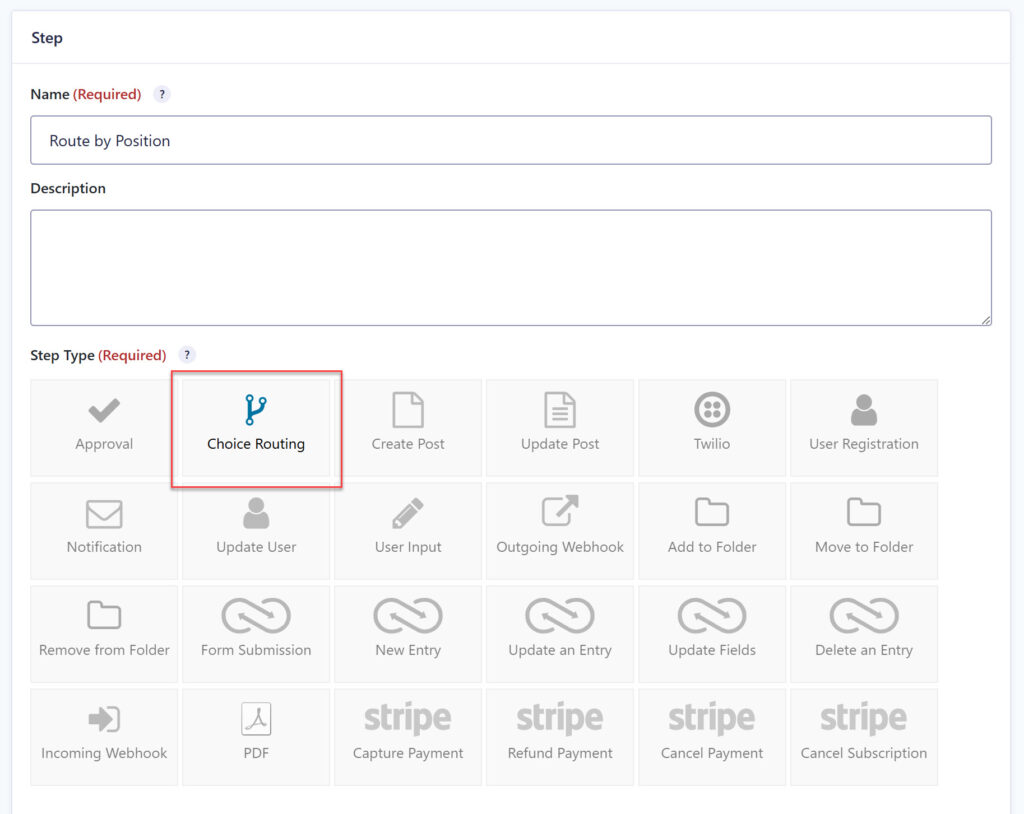Pick the Update User step type
Screen dimensions: 1024x814
pos(256,531)
